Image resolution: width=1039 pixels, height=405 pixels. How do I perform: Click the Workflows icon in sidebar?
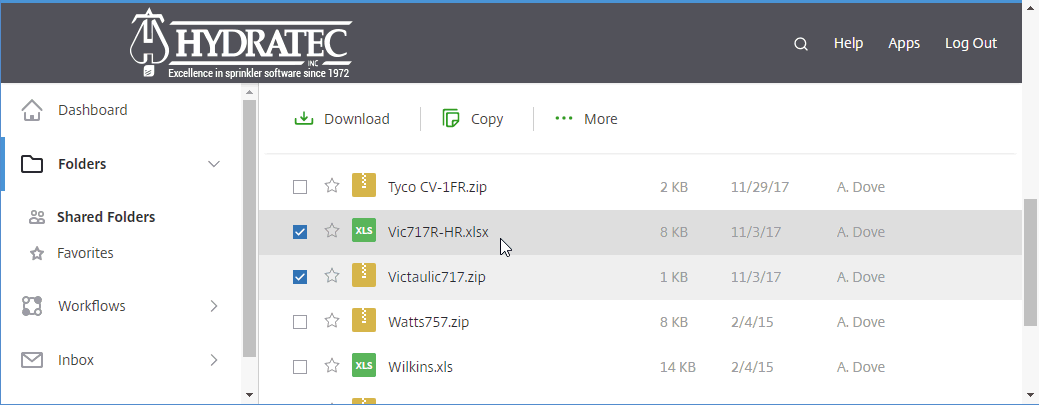(x=32, y=306)
